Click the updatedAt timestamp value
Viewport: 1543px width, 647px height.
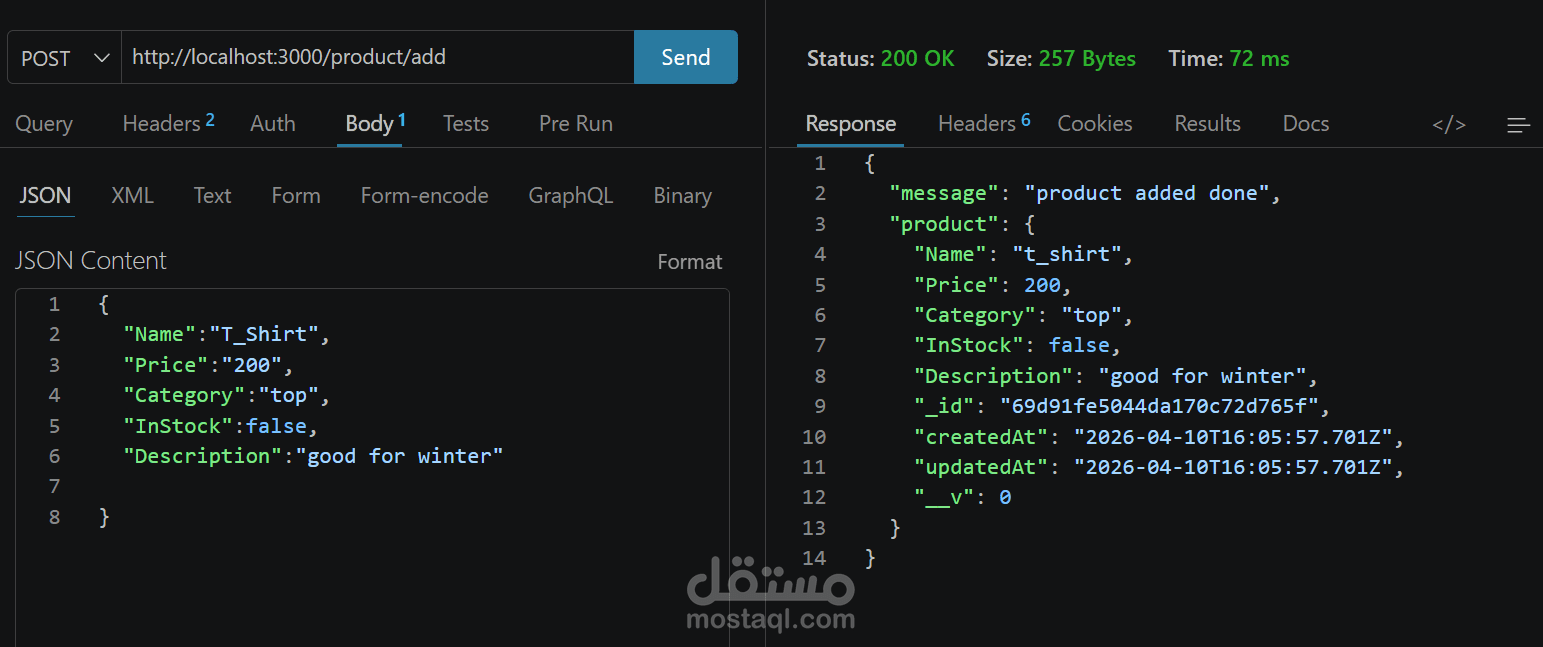tap(1234, 467)
